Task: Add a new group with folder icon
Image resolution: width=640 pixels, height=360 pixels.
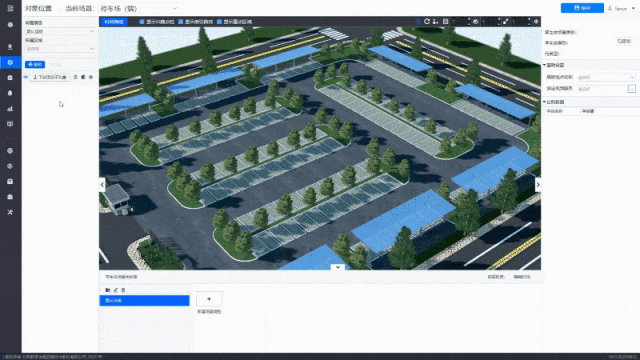Action: [x=108, y=290]
